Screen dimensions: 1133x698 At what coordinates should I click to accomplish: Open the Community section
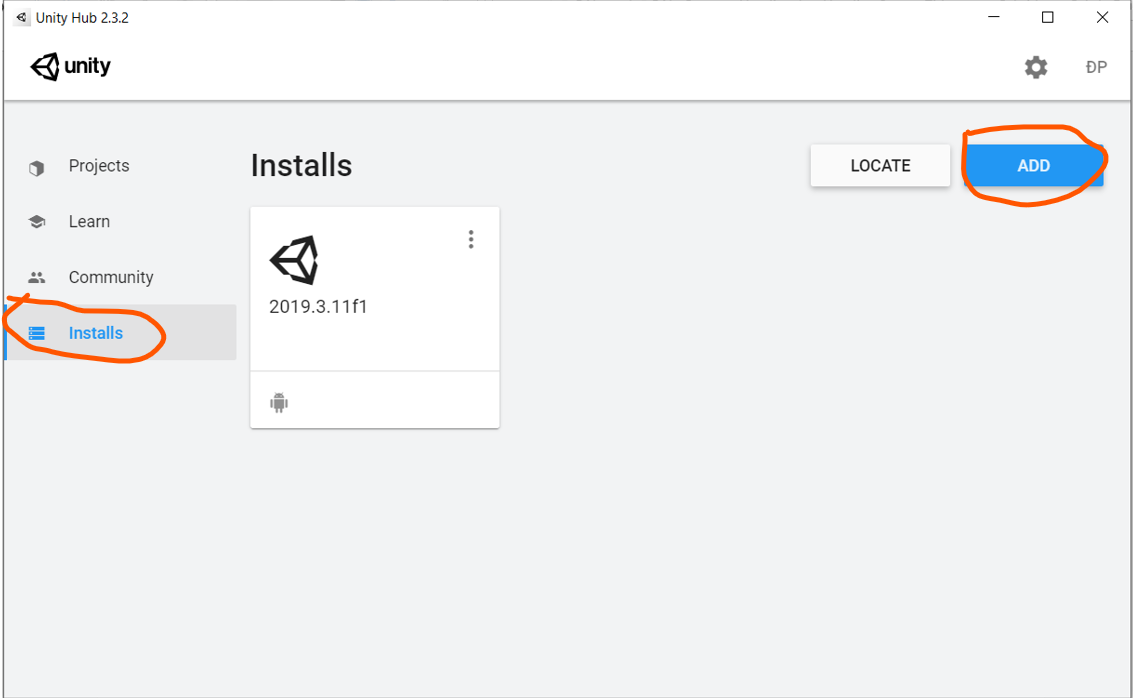(x=111, y=277)
